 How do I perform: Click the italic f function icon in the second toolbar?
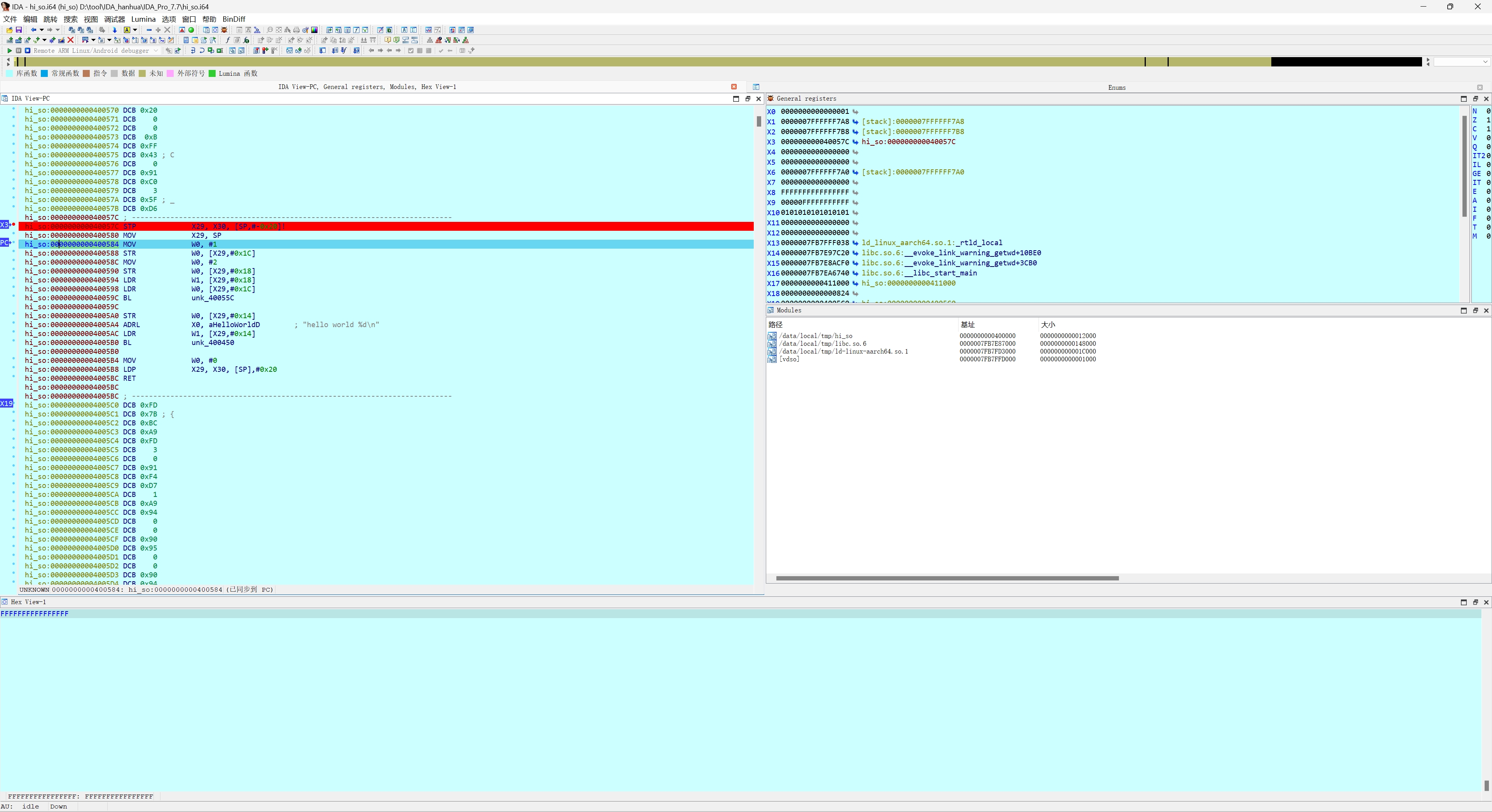point(228,40)
